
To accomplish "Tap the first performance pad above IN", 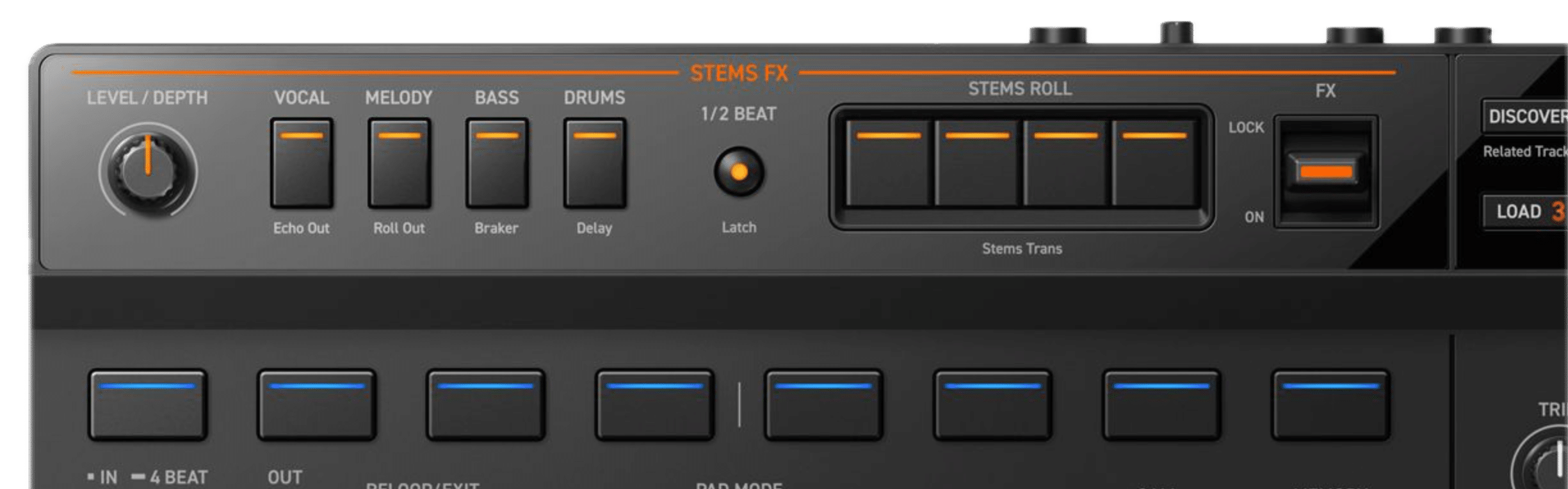I will 148,405.
